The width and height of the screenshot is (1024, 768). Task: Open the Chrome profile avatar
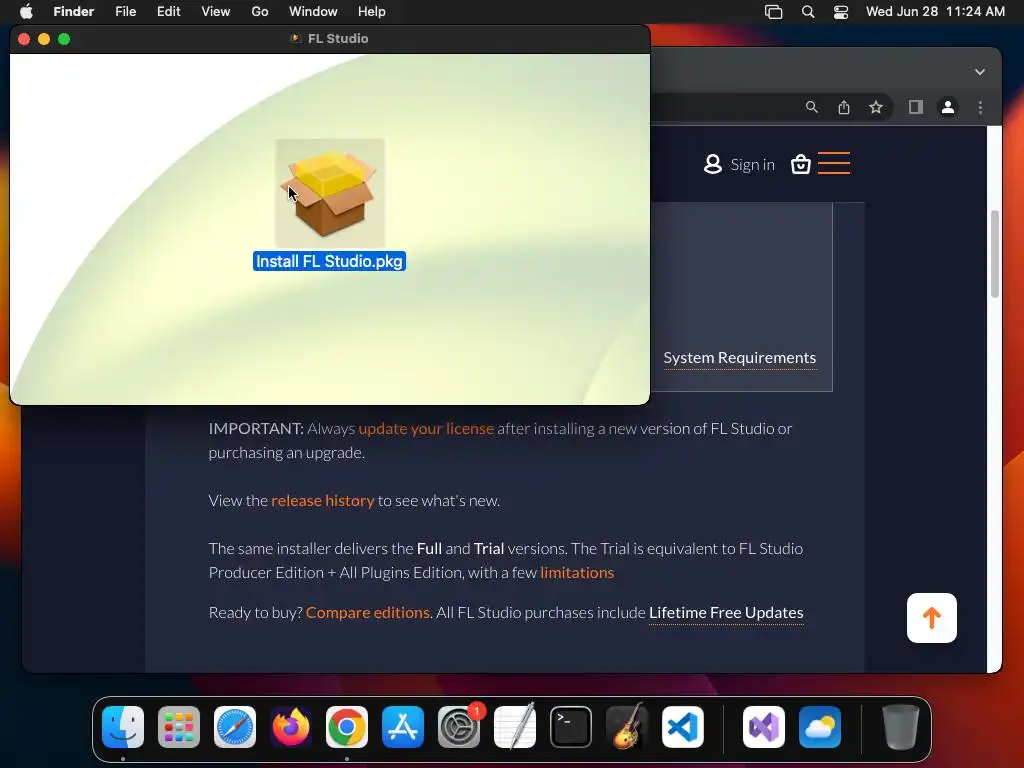[x=948, y=107]
